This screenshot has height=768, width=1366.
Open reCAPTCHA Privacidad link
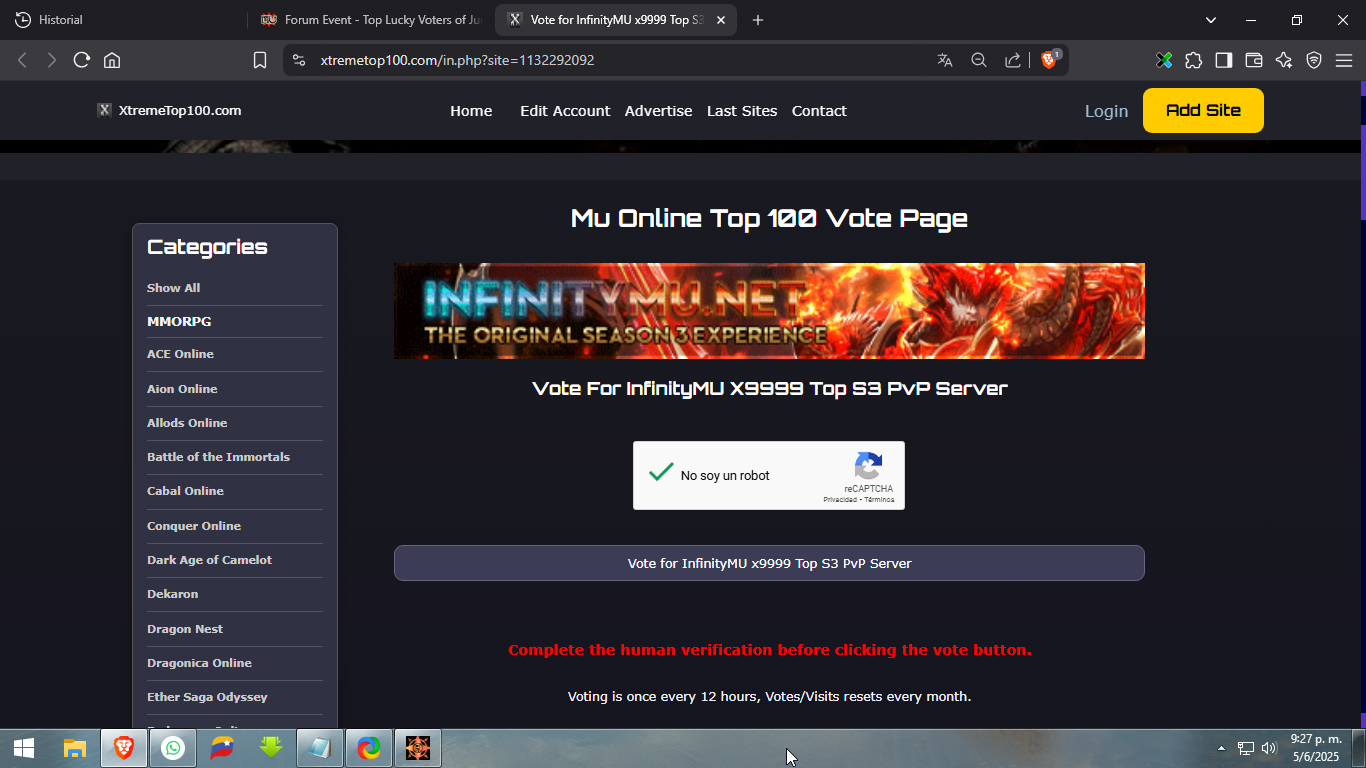click(x=840, y=499)
